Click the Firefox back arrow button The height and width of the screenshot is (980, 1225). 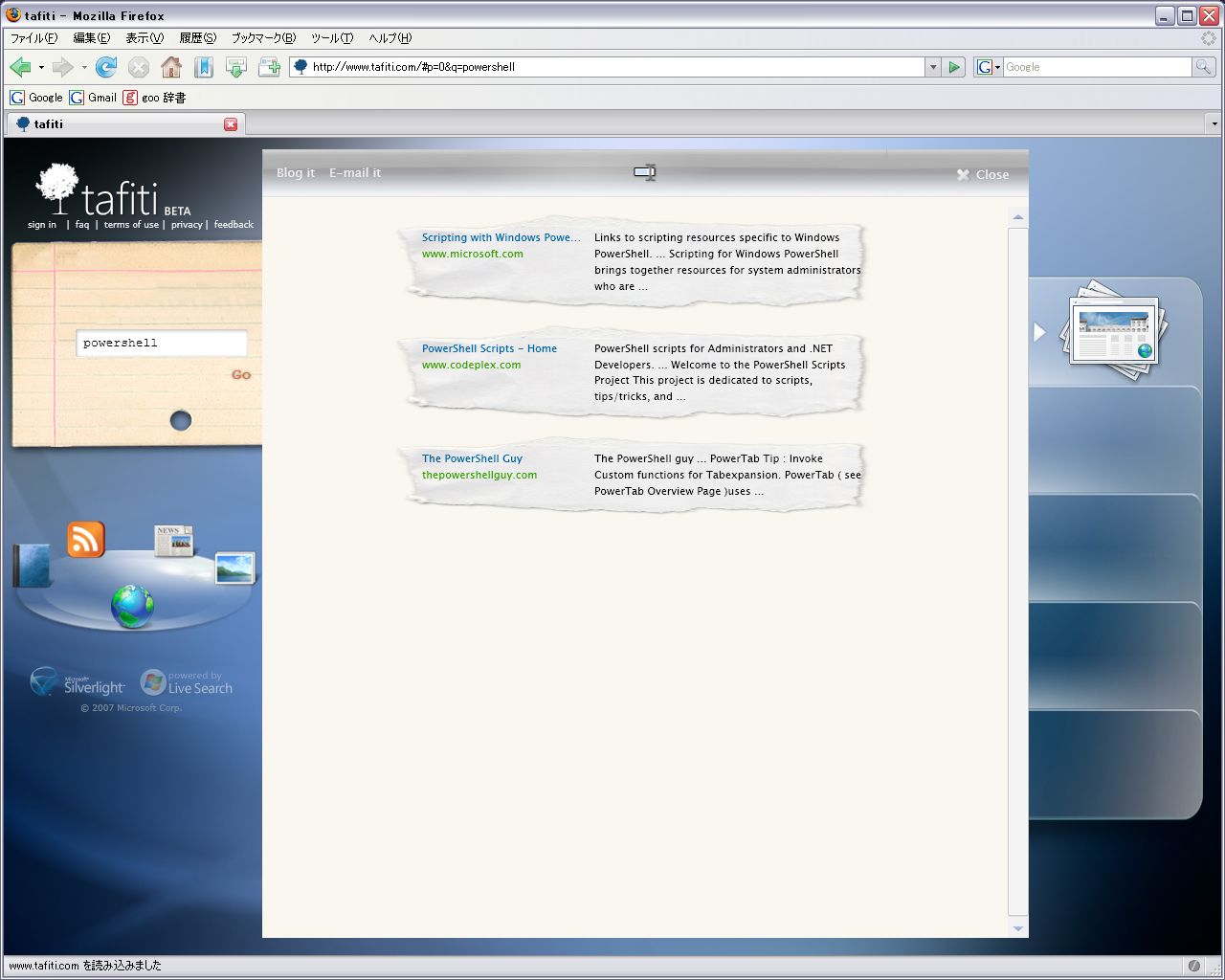19,67
